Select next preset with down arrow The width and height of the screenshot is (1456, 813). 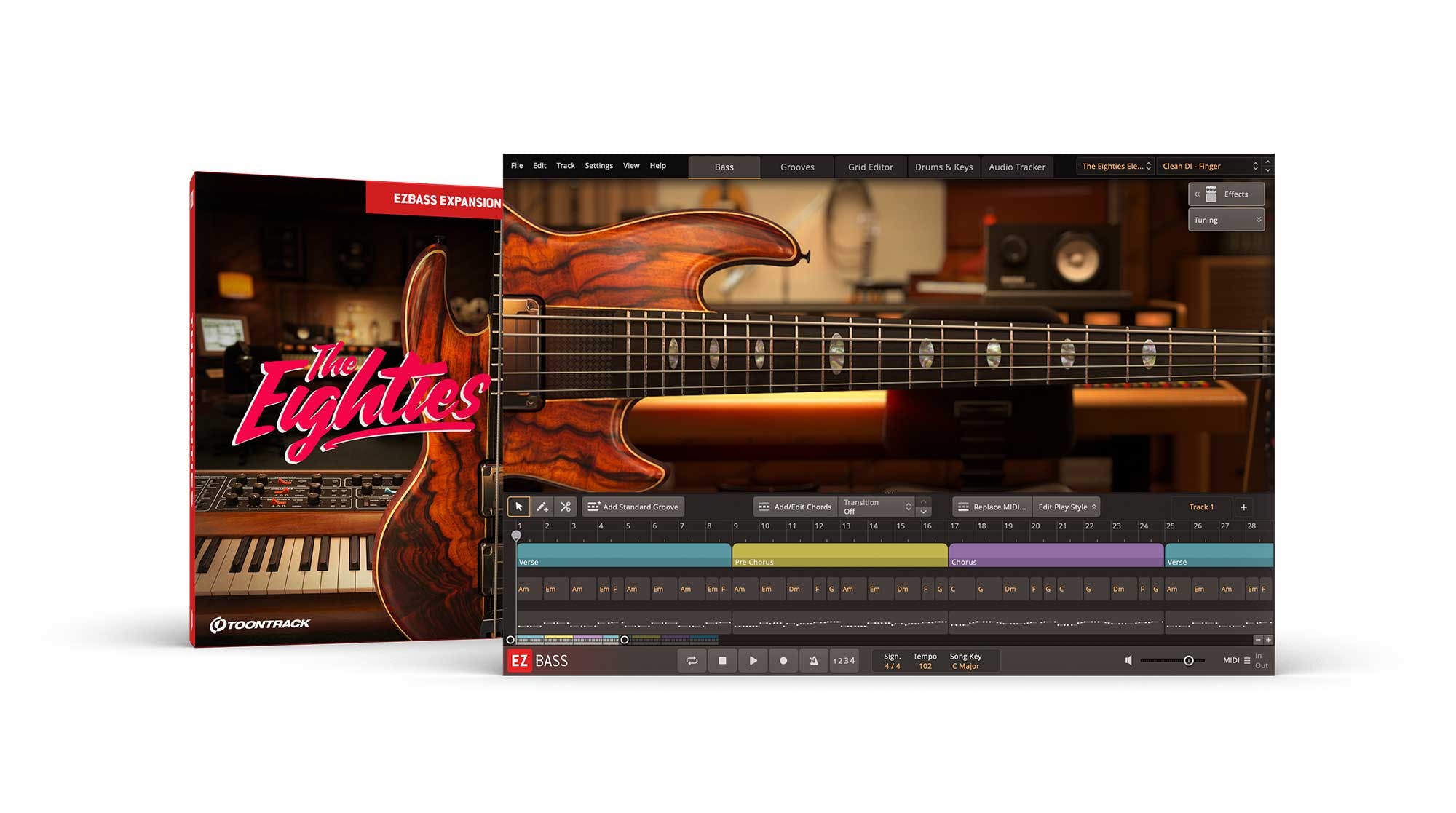pyautogui.click(x=1268, y=170)
